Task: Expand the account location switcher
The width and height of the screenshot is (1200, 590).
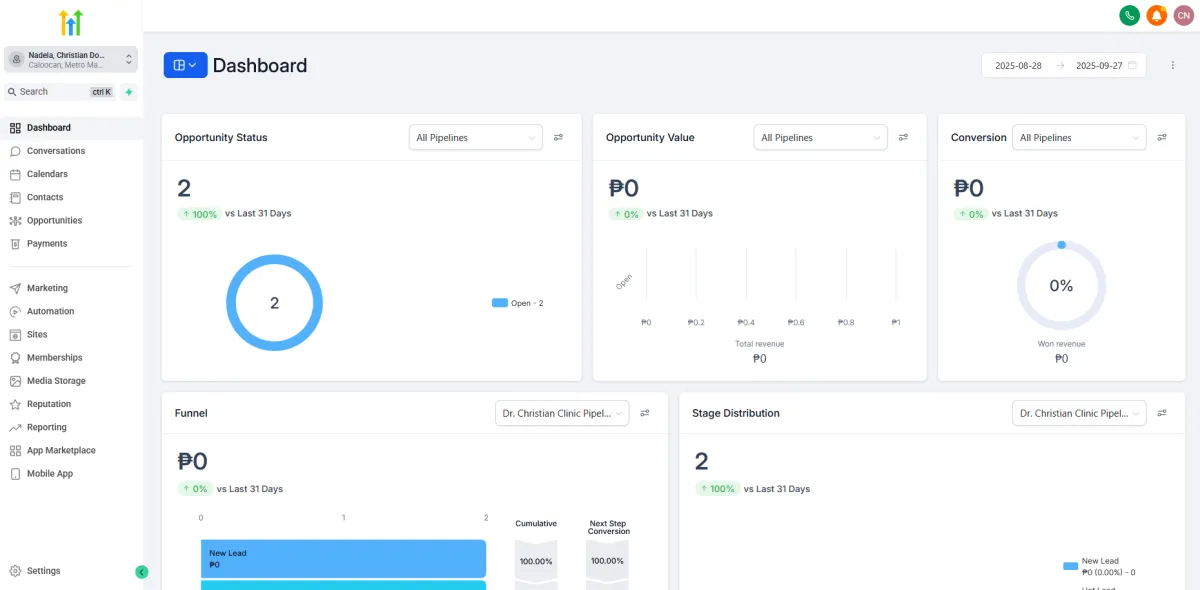Action: pos(71,60)
